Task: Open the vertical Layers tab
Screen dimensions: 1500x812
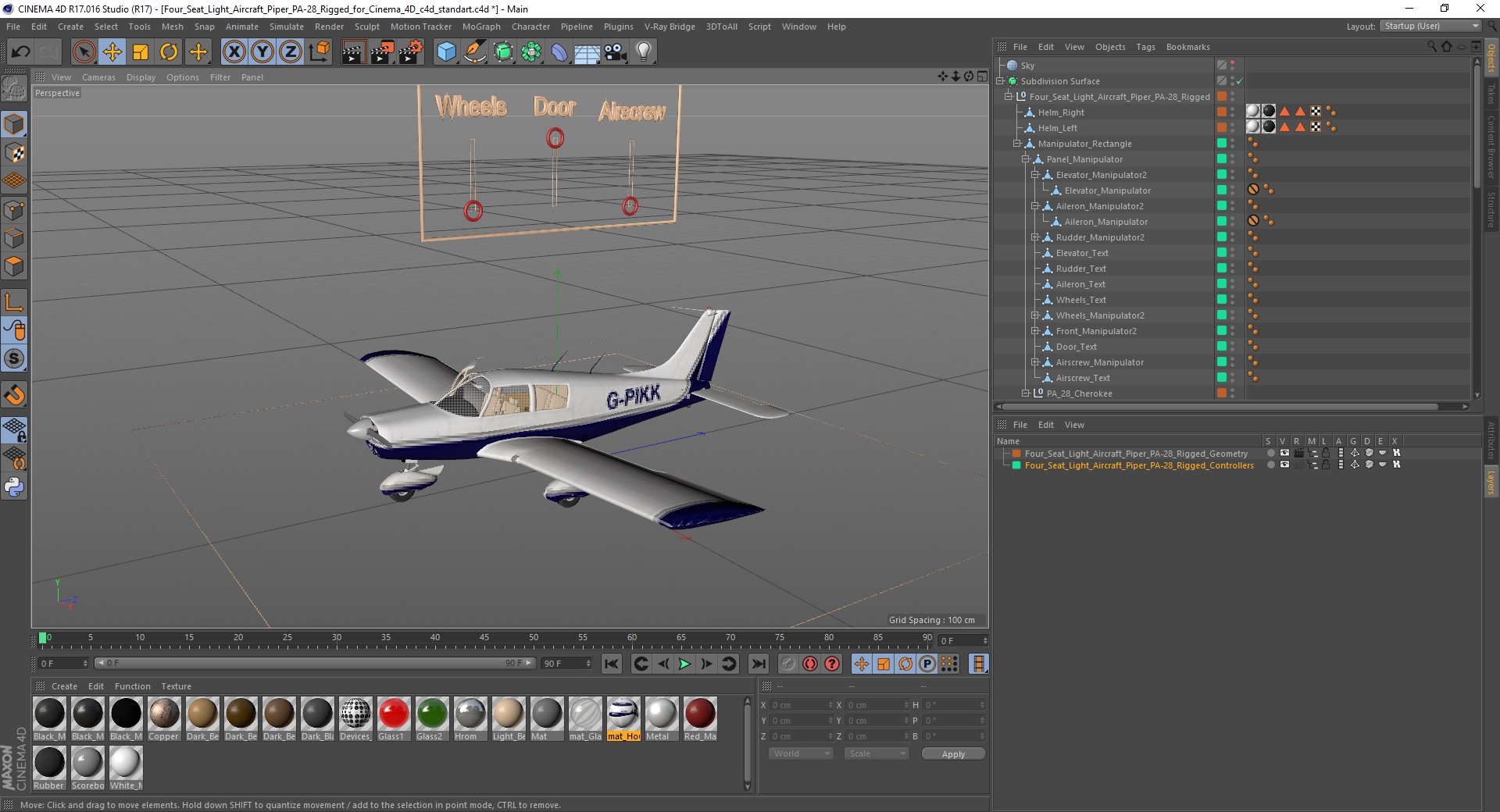Action: 1491,482
